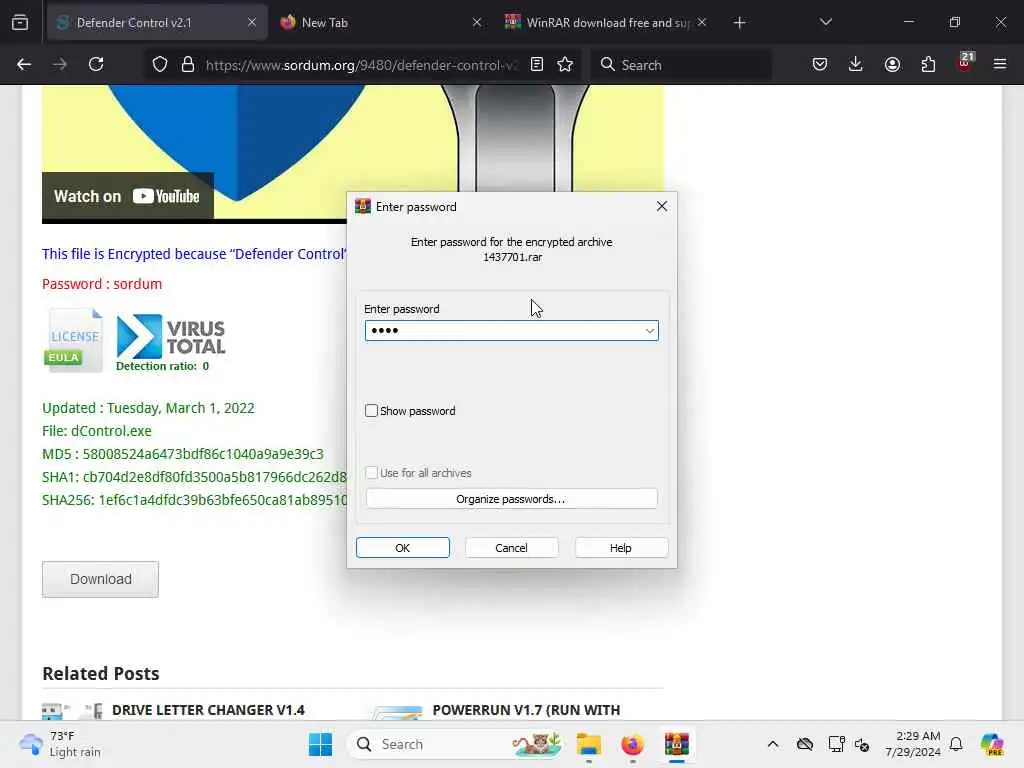1024x768 pixels.
Task: Switch to WinRAR download tab
Action: pos(607,22)
